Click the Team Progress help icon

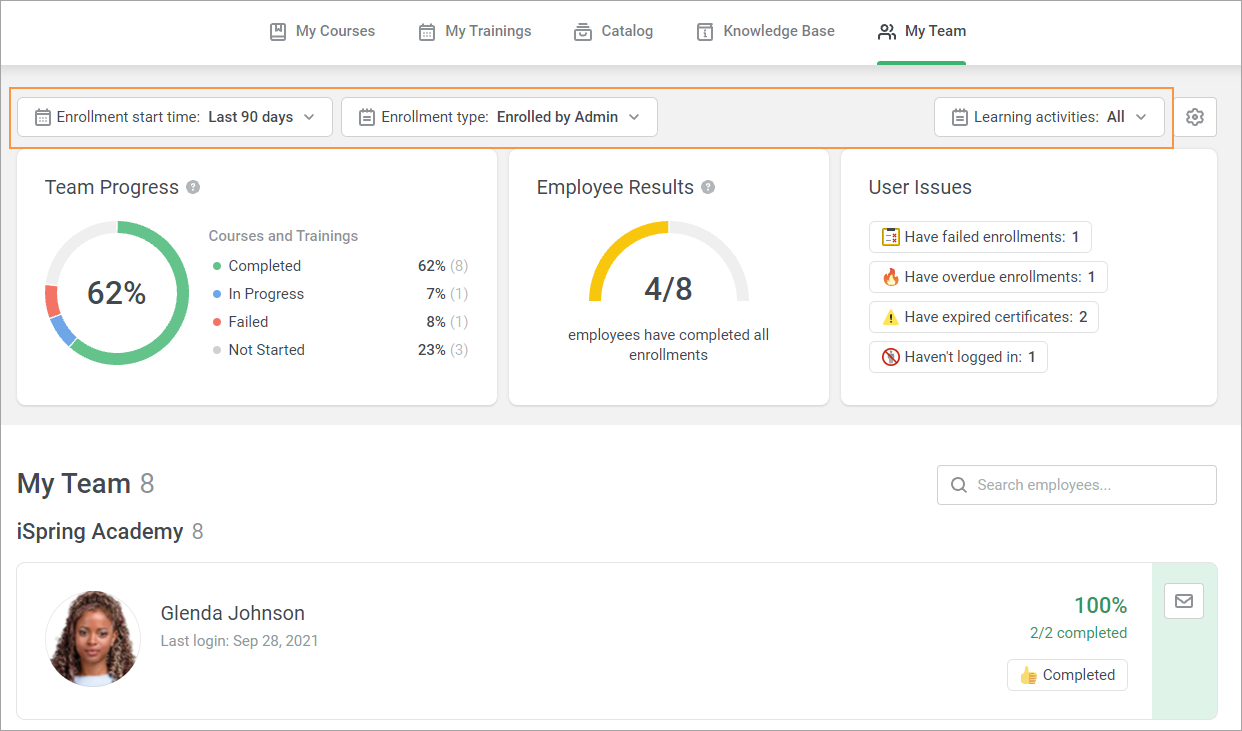193,187
